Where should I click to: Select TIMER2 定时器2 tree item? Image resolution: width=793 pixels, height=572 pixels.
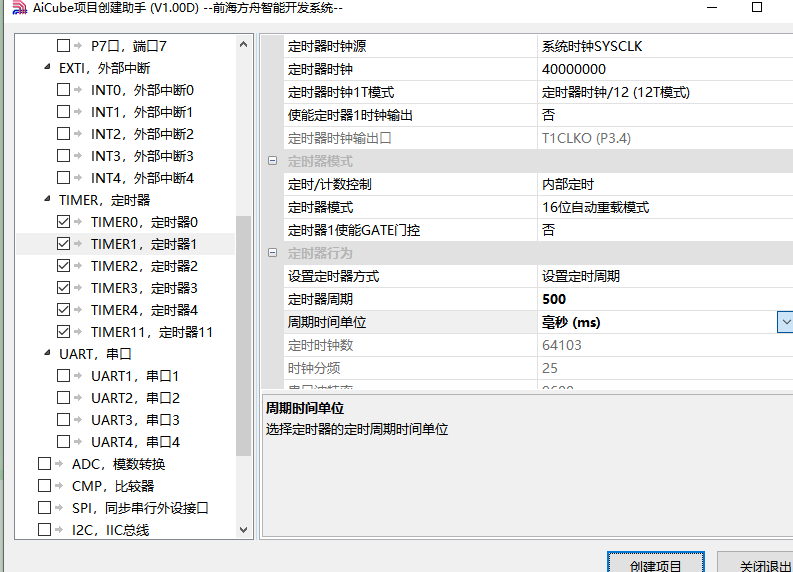tap(144, 266)
